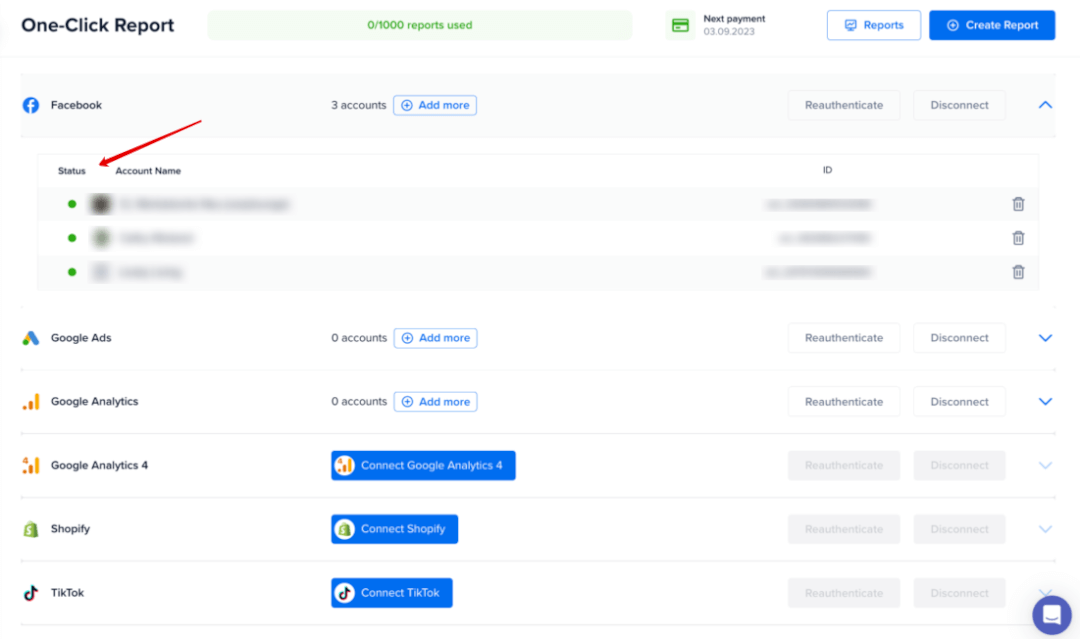
Task: Click the TikTok logo icon
Action: click(x=31, y=593)
